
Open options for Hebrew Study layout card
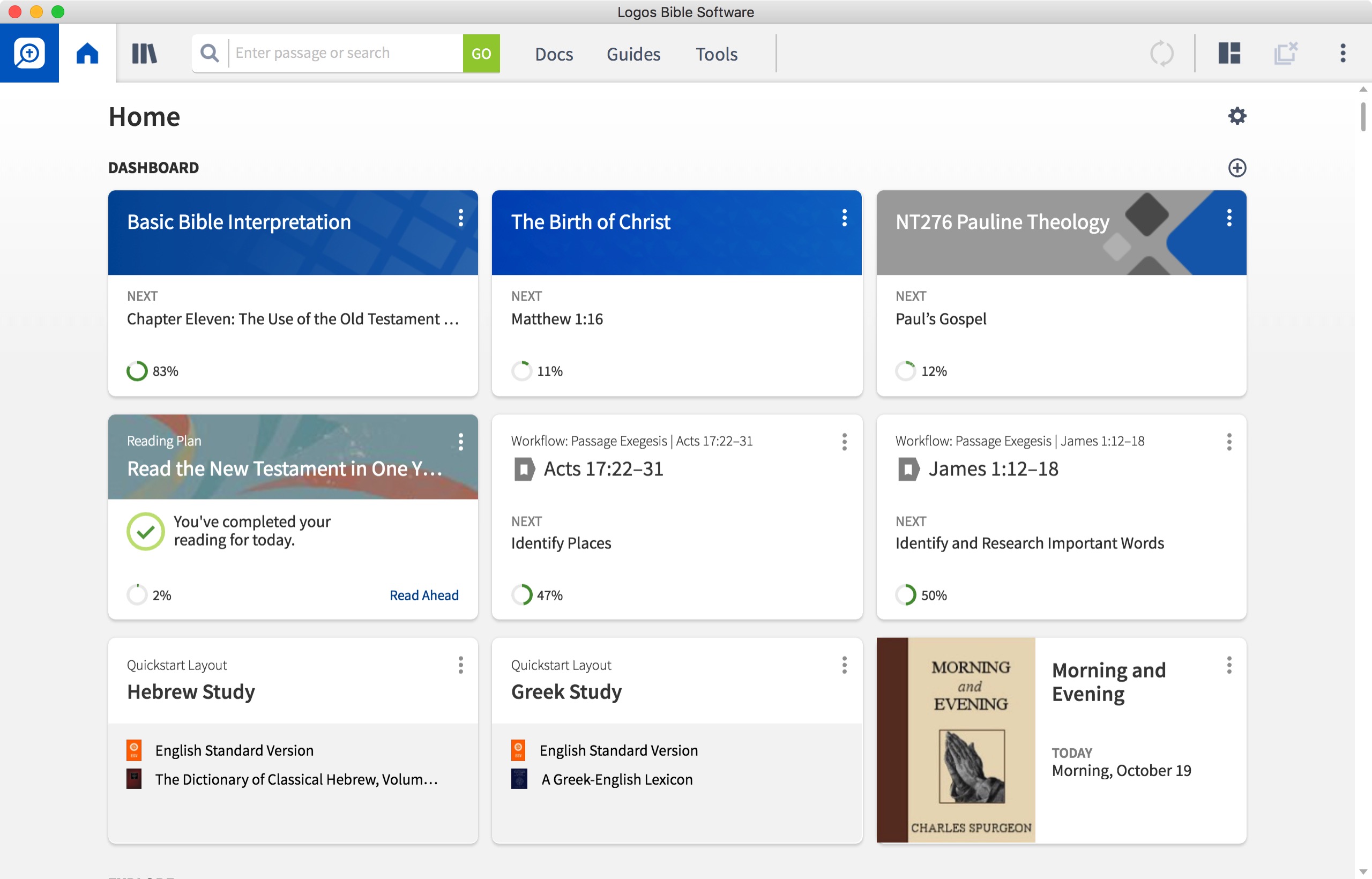[460, 665]
